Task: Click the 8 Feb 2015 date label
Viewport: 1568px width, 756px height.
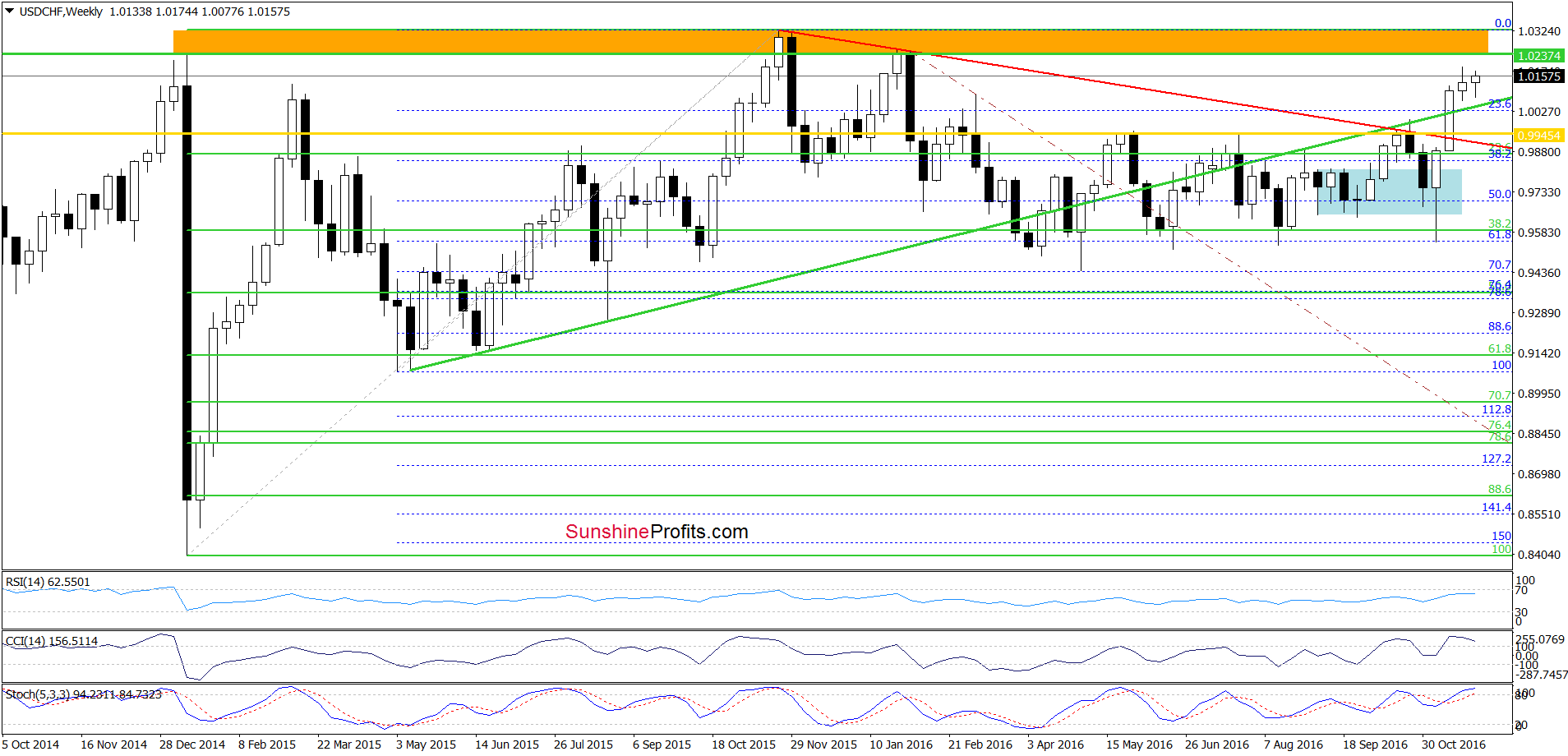Action: tap(267, 744)
